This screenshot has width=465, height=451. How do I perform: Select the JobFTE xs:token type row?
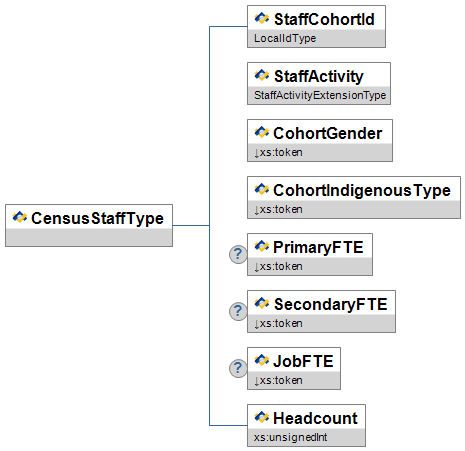[x=294, y=380]
